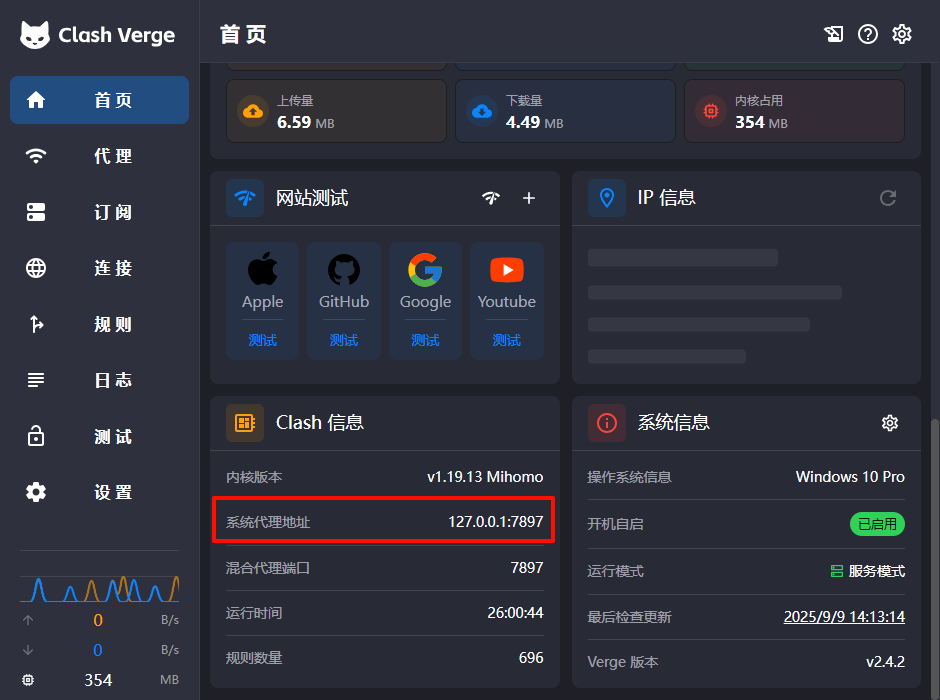Screen dimensions: 940x700
Task: Click the branch icon beside 规则
Action: 36,324
